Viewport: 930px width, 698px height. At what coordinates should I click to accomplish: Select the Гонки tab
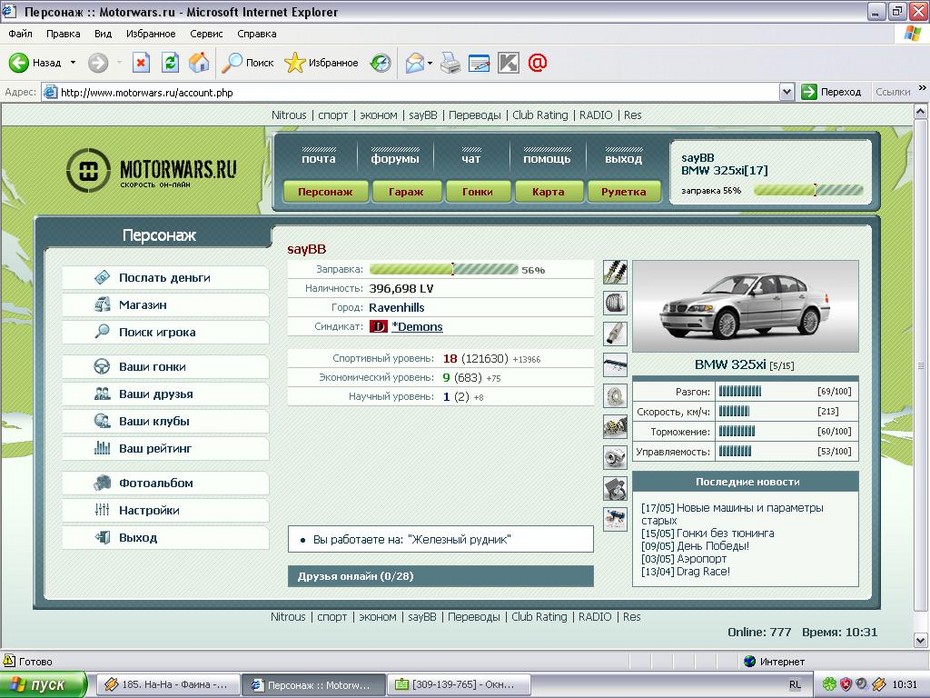coord(477,192)
